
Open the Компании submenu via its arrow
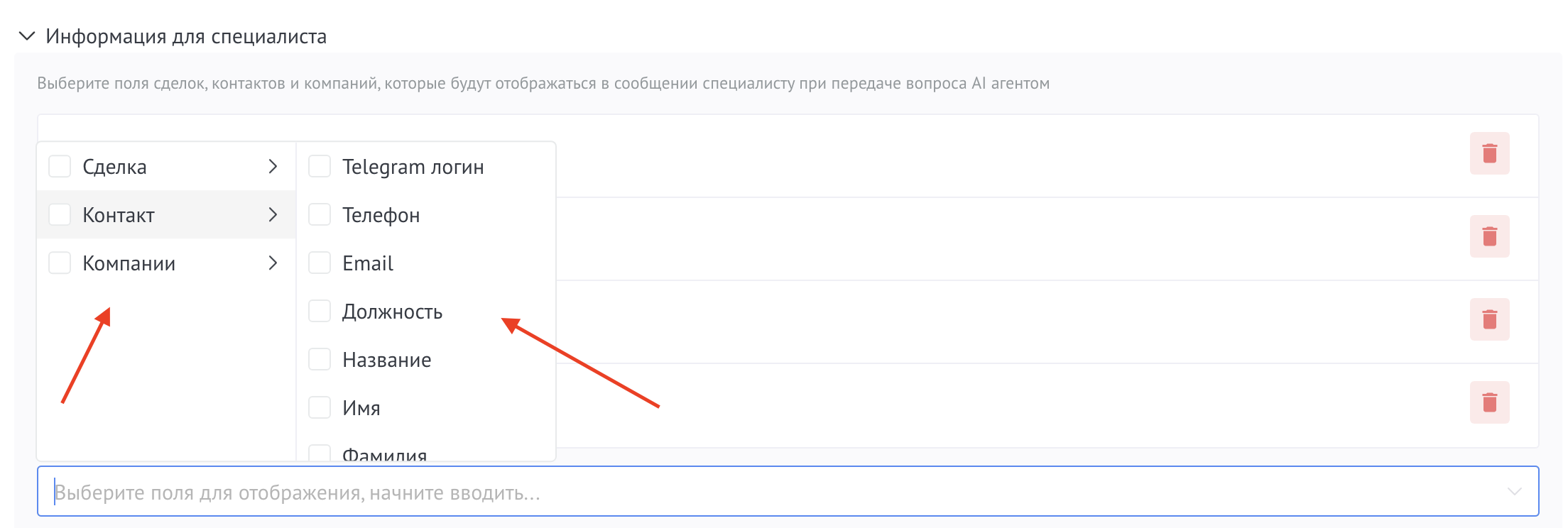click(273, 262)
